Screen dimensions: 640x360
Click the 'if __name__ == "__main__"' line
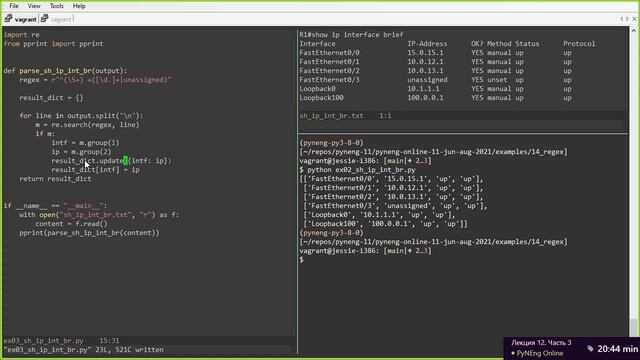55,205
